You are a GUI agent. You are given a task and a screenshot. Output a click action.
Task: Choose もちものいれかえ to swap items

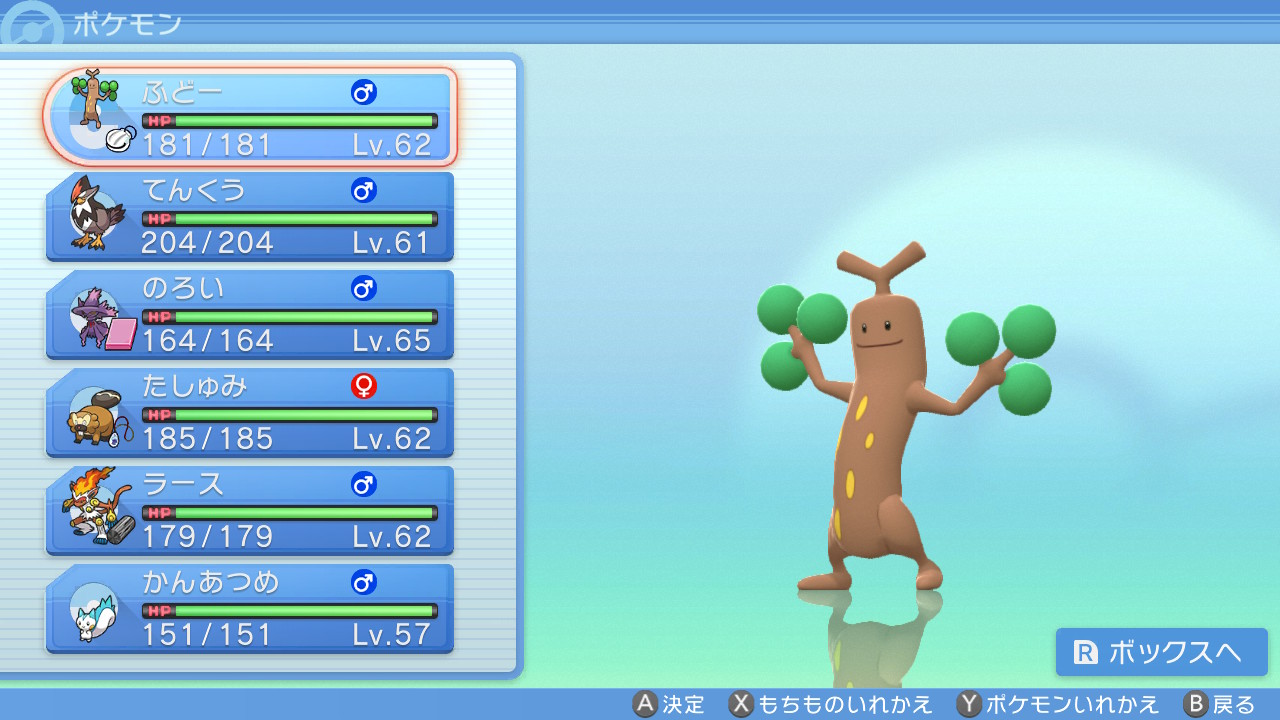(845, 704)
